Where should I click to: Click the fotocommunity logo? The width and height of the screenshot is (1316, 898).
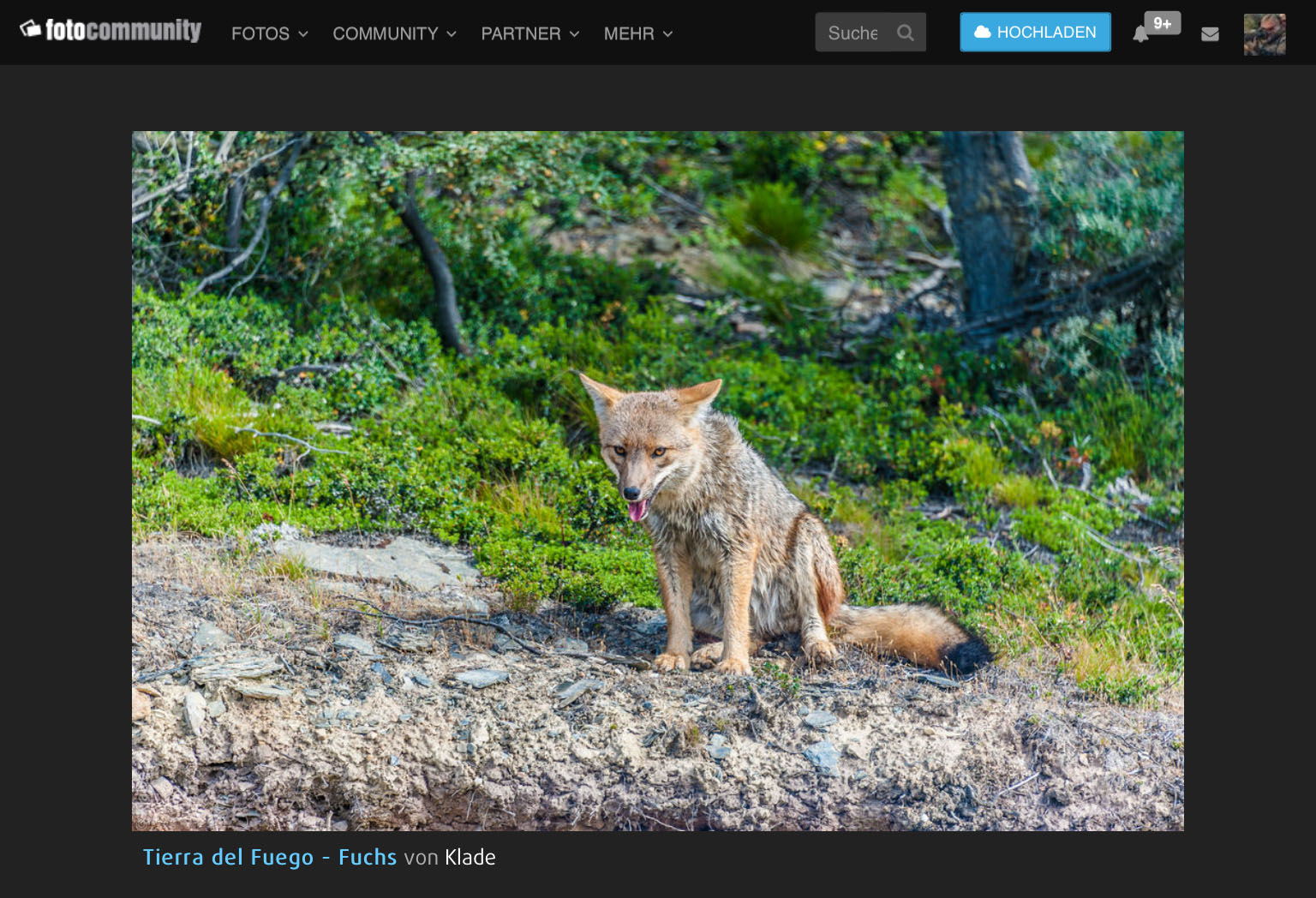pyautogui.click(x=111, y=31)
